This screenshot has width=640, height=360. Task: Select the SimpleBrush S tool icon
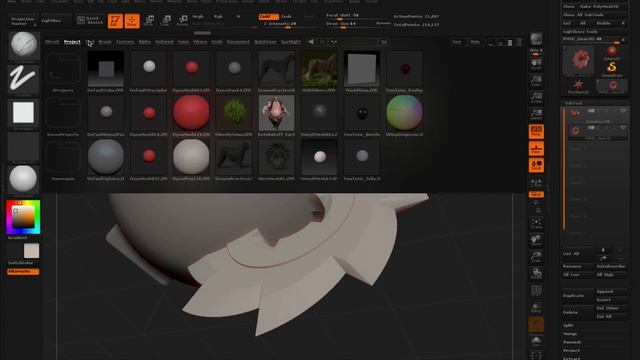[611, 68]
